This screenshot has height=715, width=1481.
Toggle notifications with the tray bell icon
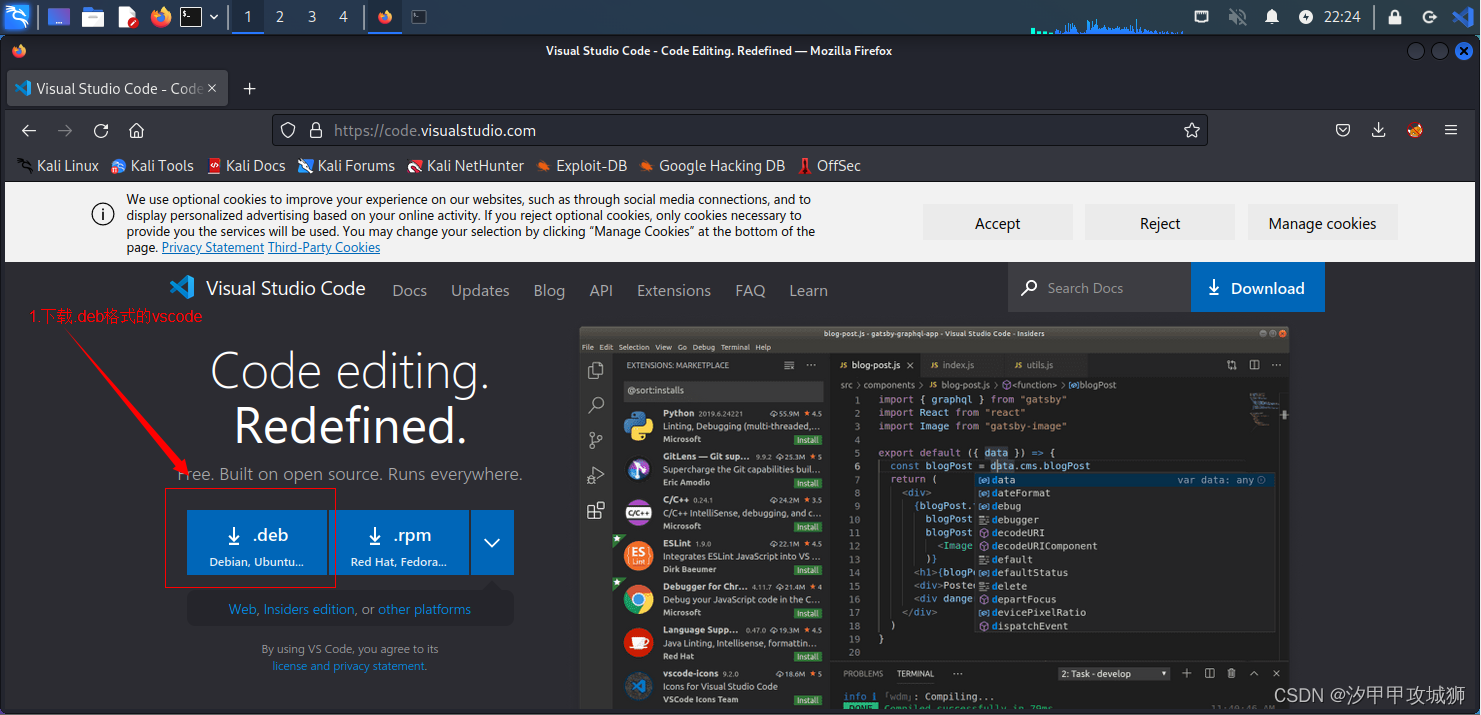coord(1271,16)
